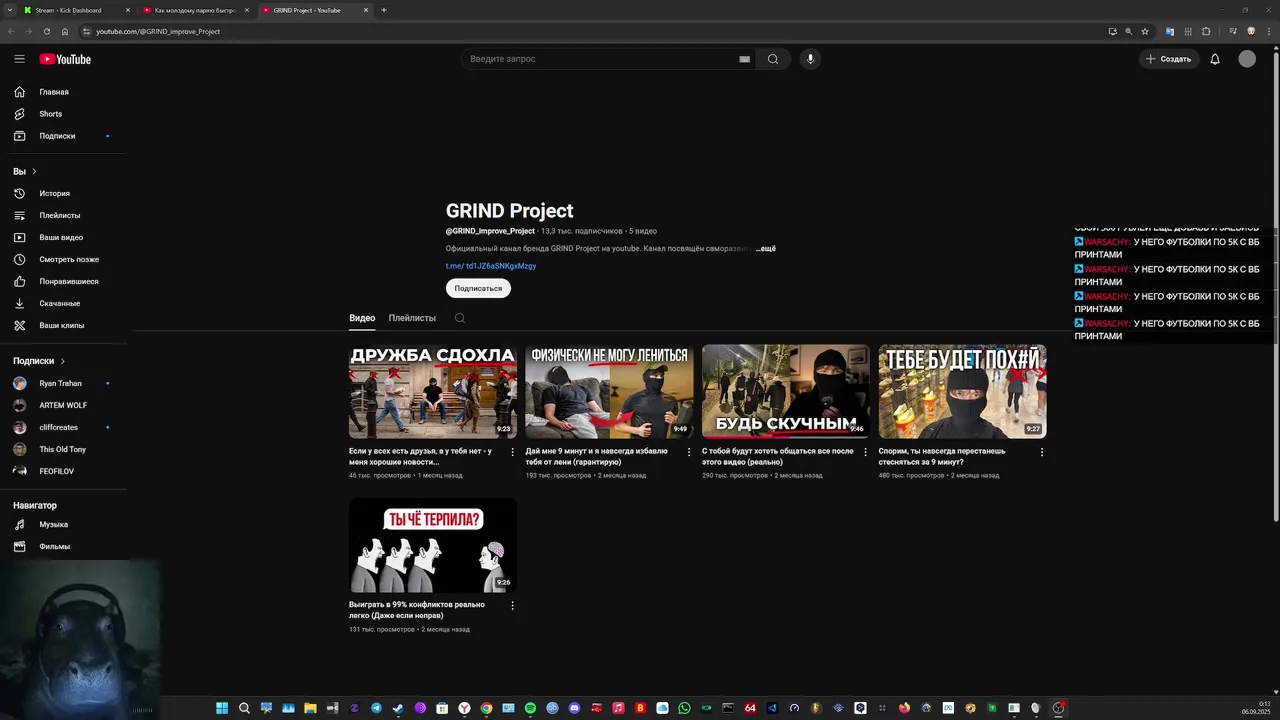Expand the Подписки section chevron in sidebar
The height and width of the screenshot is (720, 1280).
tap(62, 361)
